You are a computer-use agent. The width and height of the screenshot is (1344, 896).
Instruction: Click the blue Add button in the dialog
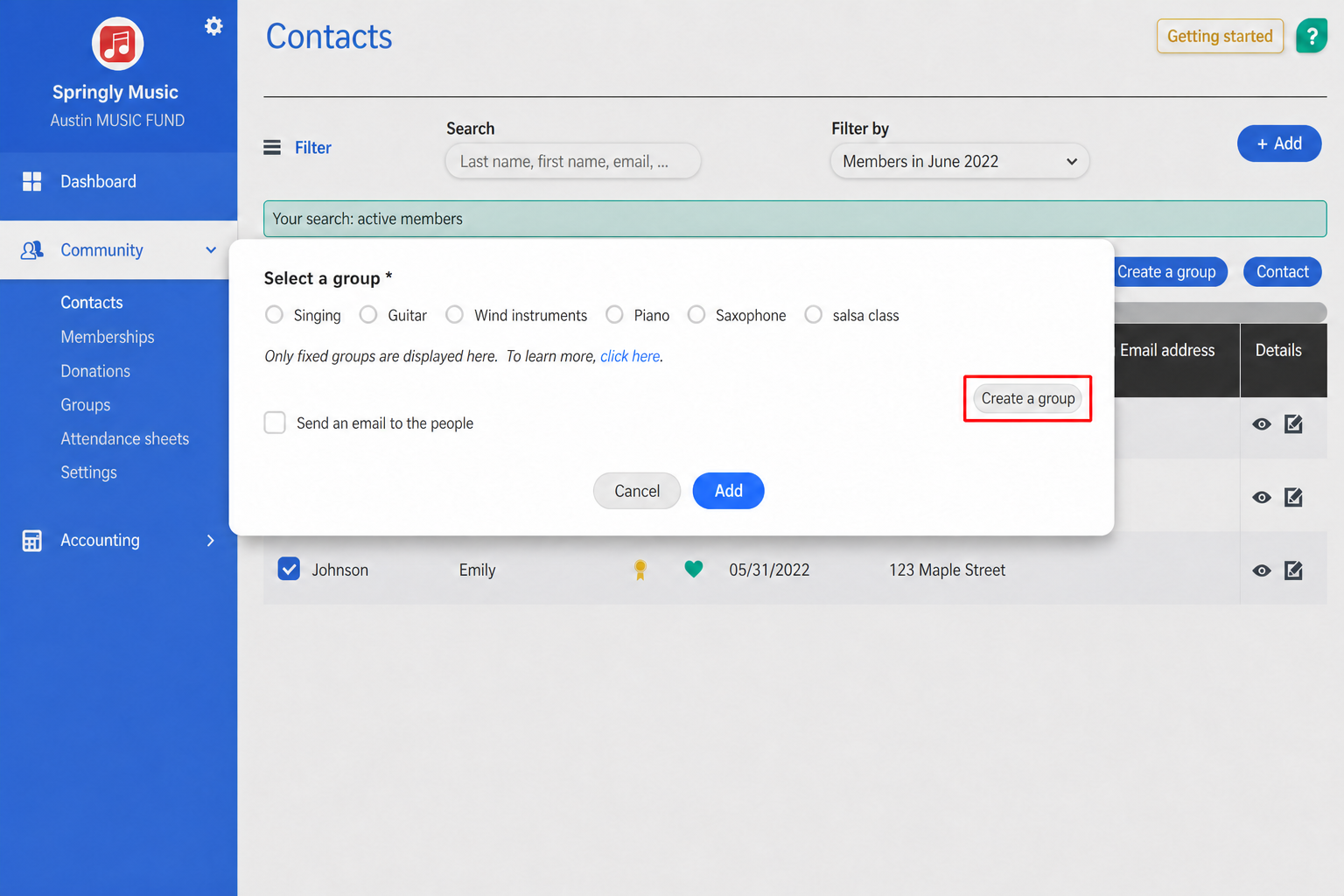coord(728,491)
